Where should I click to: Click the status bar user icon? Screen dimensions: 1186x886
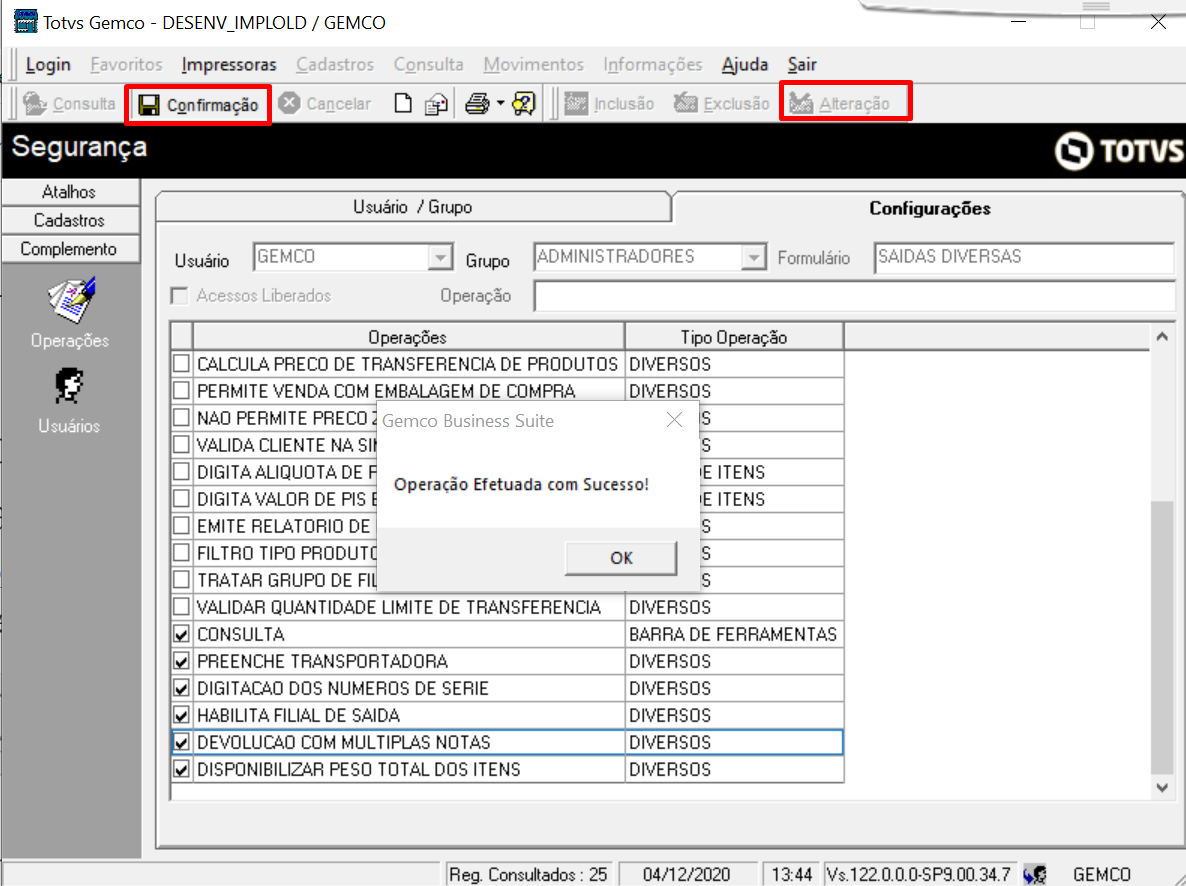click(x=1035, y=875)
